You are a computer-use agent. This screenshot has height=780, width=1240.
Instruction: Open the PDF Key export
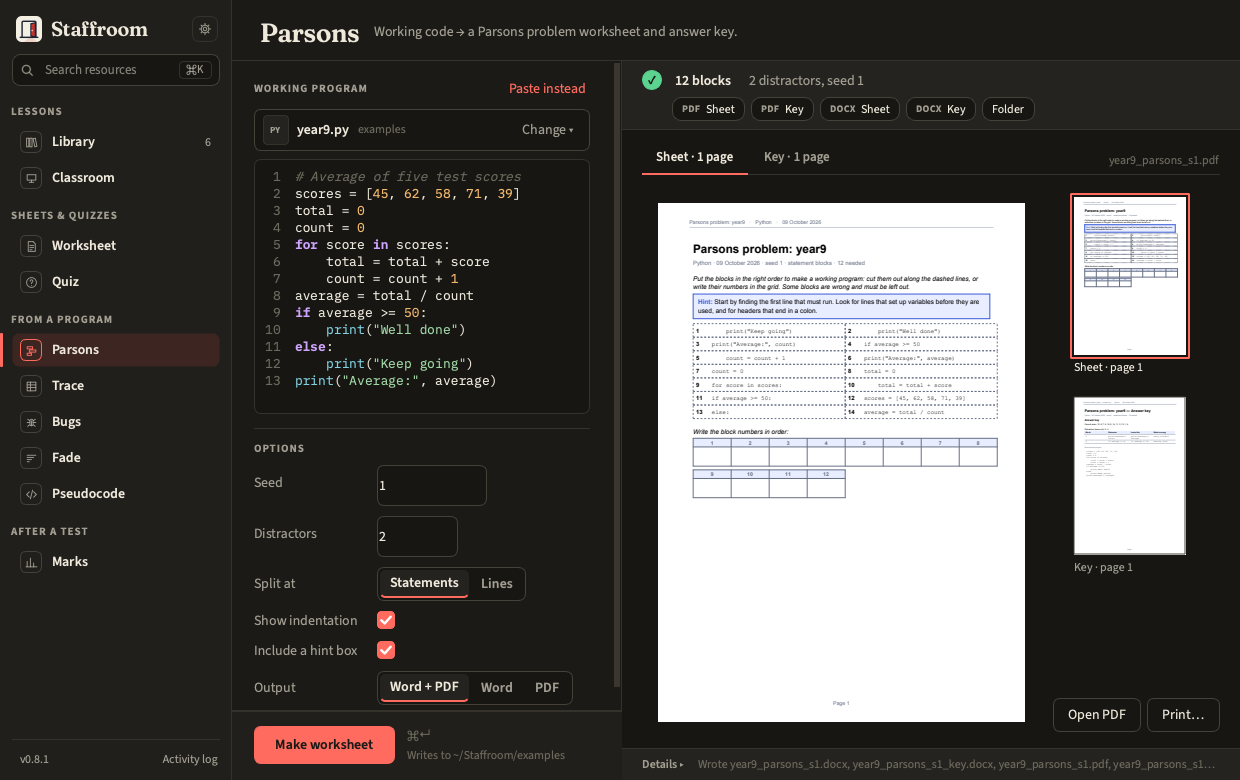click(782, 109)
